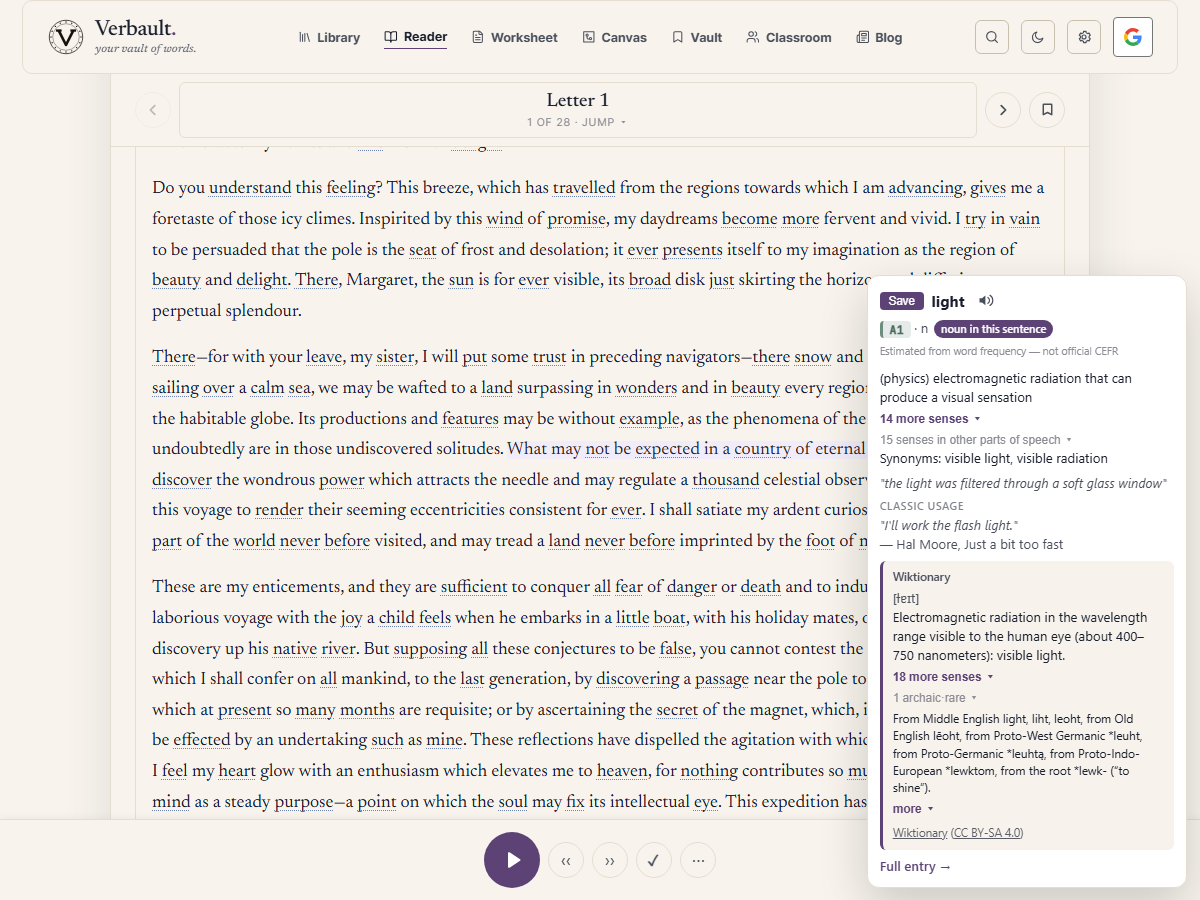Open Full entry link
Viewport: 1200px width, 900px height.
coord(915,867)
